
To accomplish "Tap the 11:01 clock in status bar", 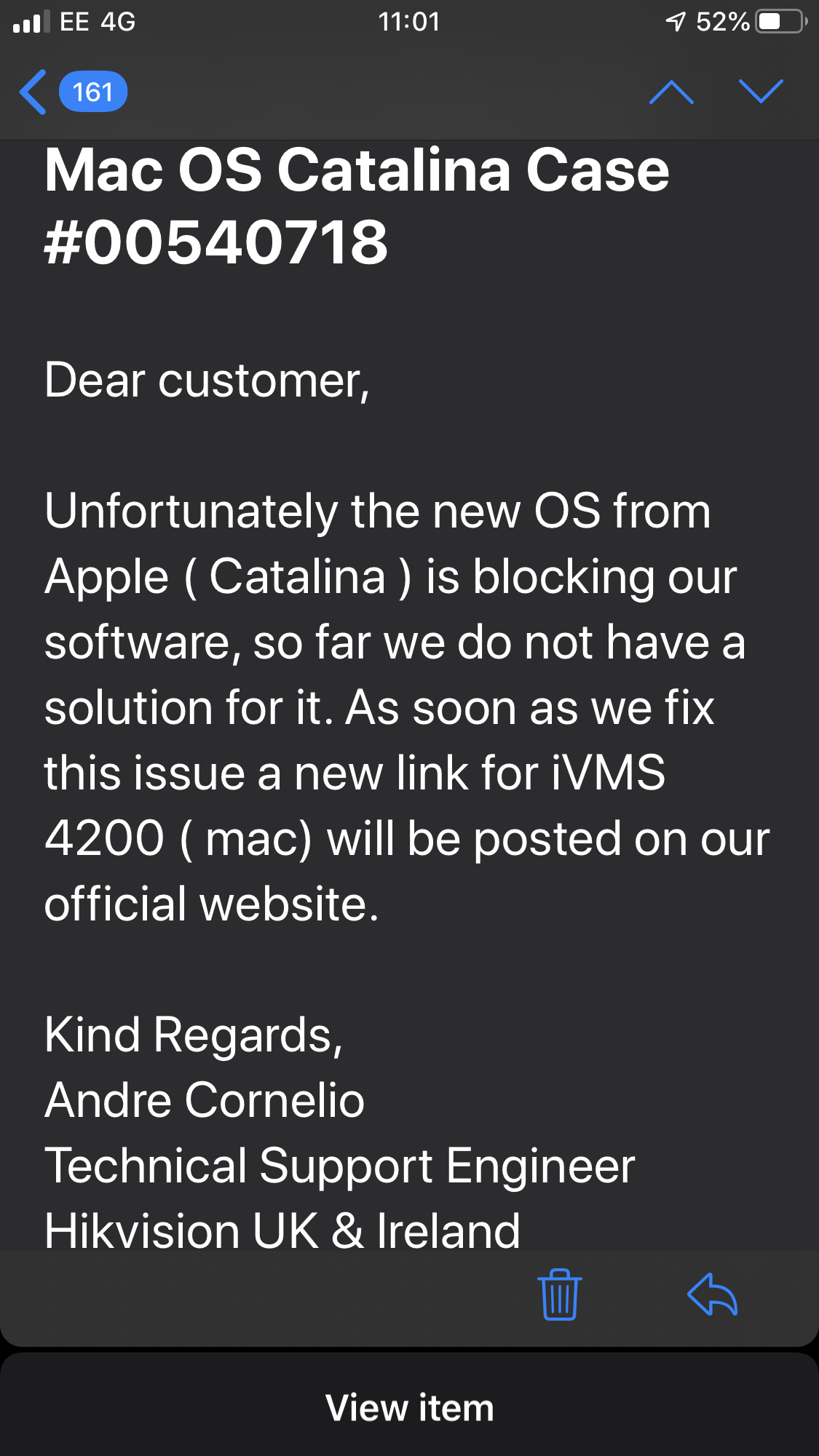I will coord(409,22).
